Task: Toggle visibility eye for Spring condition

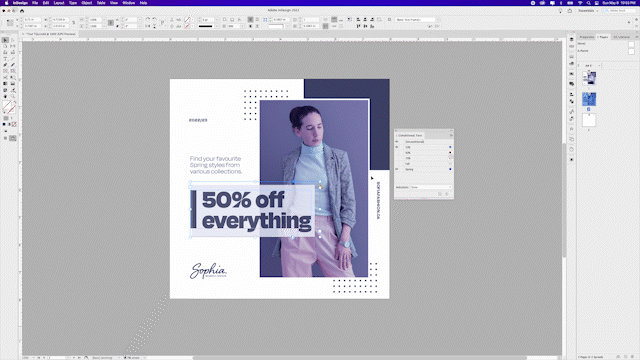Action: pyautogui.click(x=397, y=169)
